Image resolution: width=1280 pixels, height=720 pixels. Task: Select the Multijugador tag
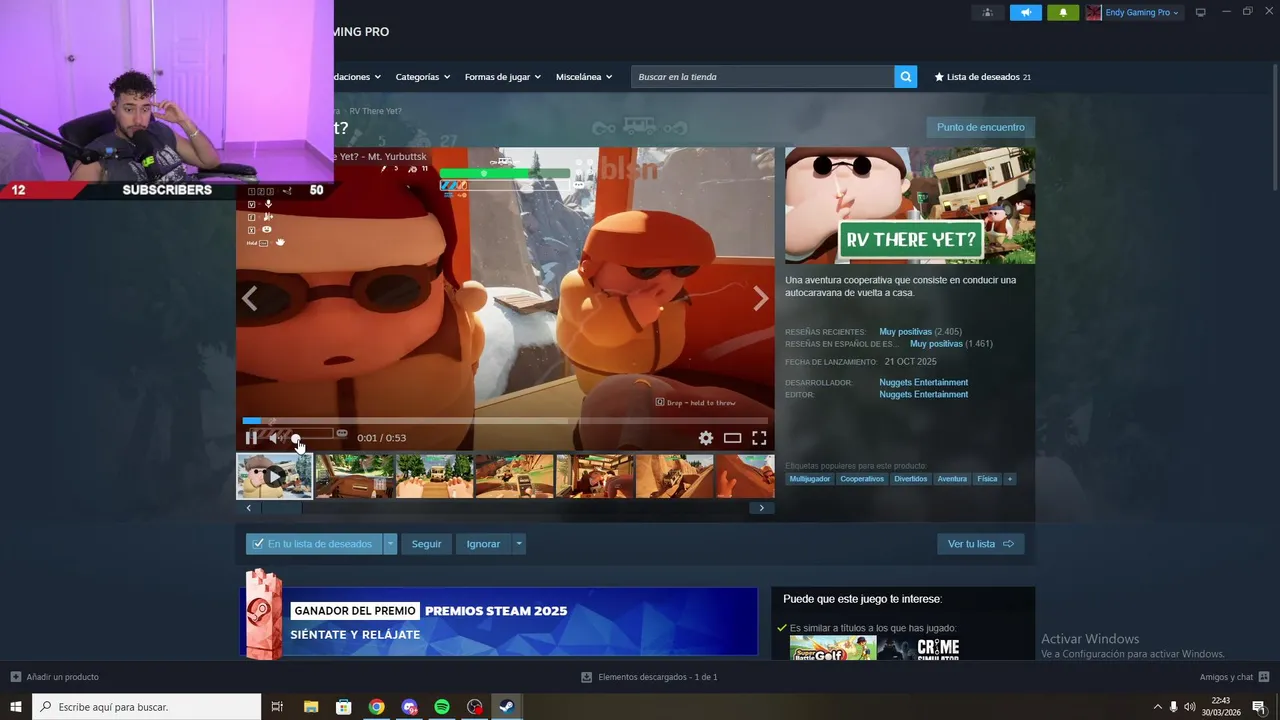click(810, 479)
